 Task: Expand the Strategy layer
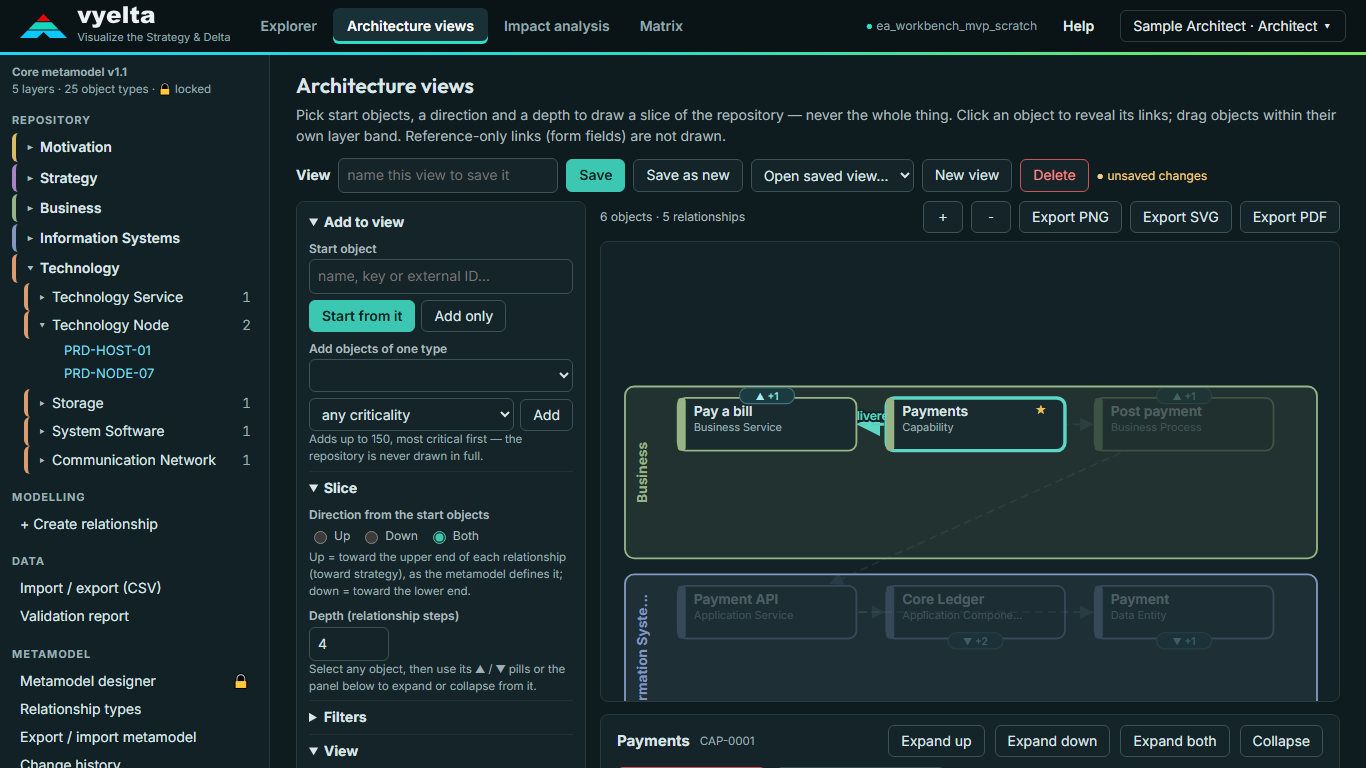[x=31, y=178]
